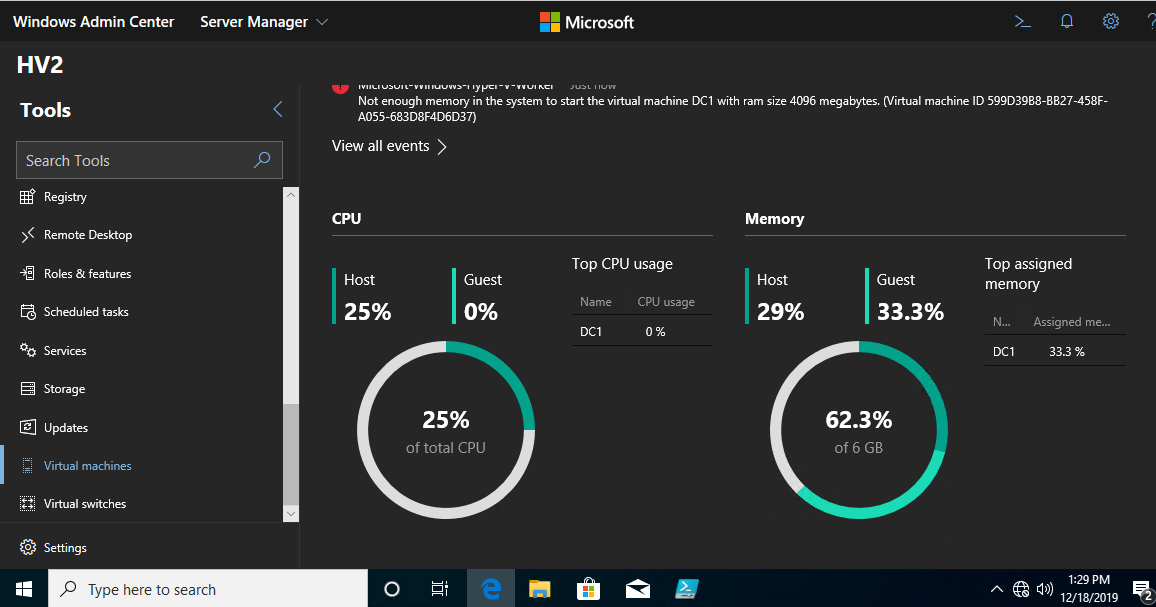
Task: Go to Virtual switches tool
Action: (x=85, y=504)
